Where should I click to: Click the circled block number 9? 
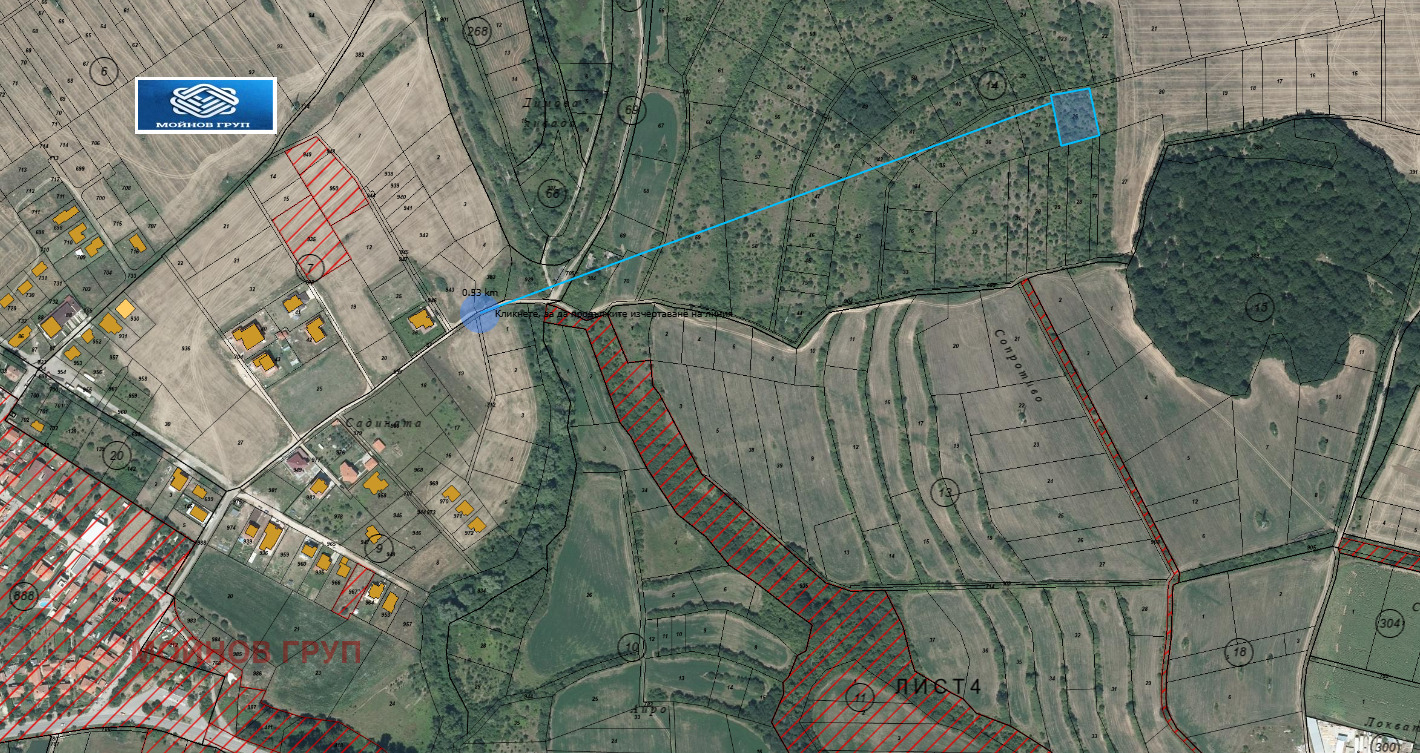click(377, 546)
